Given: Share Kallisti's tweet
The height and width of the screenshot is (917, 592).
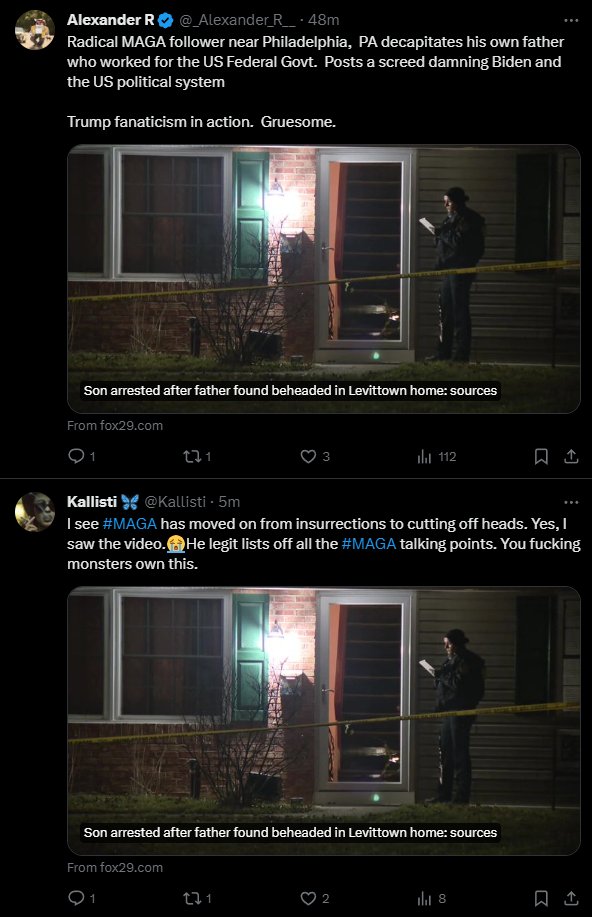Looking at the screenshot, I should coord(571,898).
